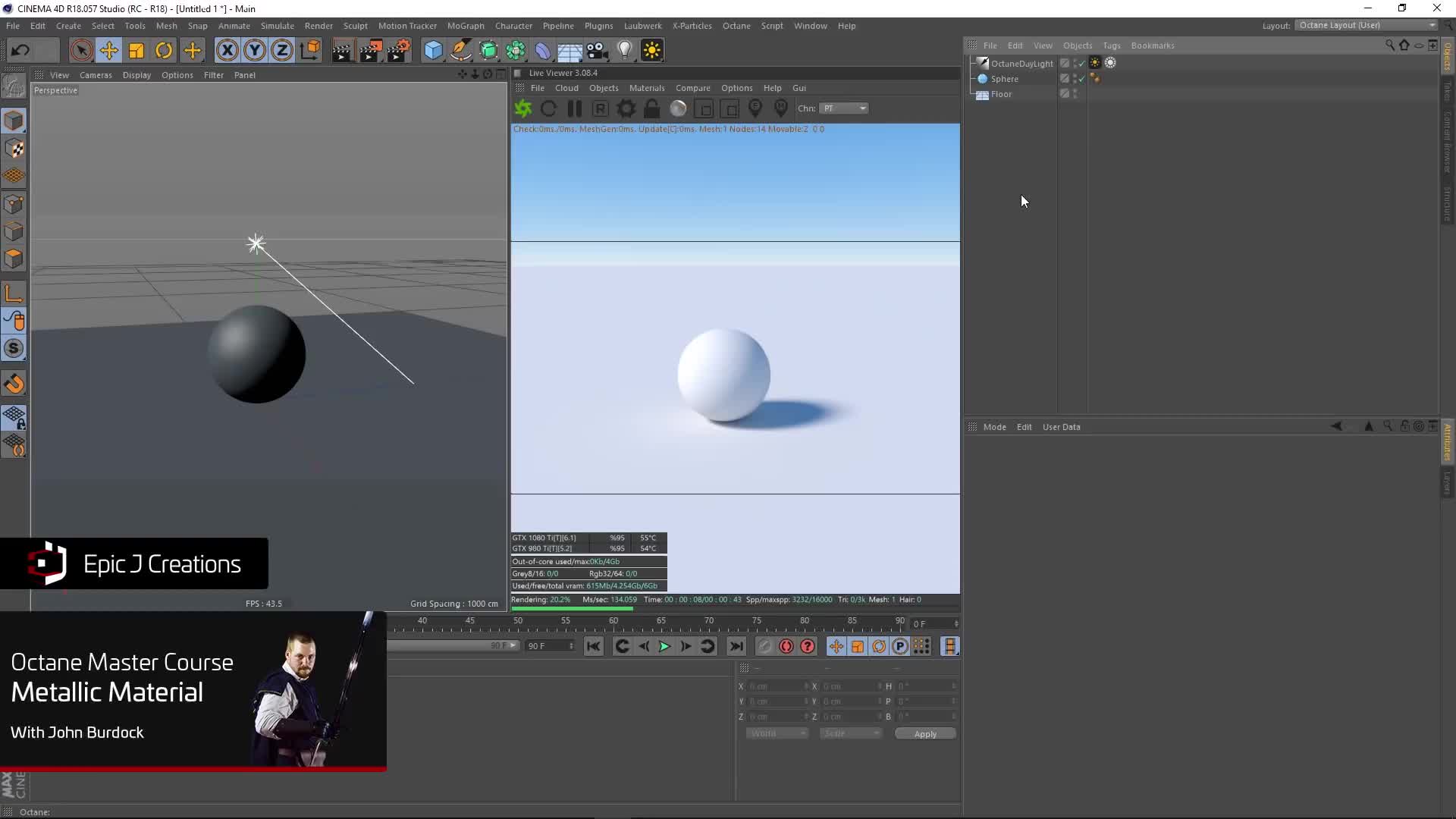
Task: Select the Floor object in object tree
Action: pos(1001,94)
